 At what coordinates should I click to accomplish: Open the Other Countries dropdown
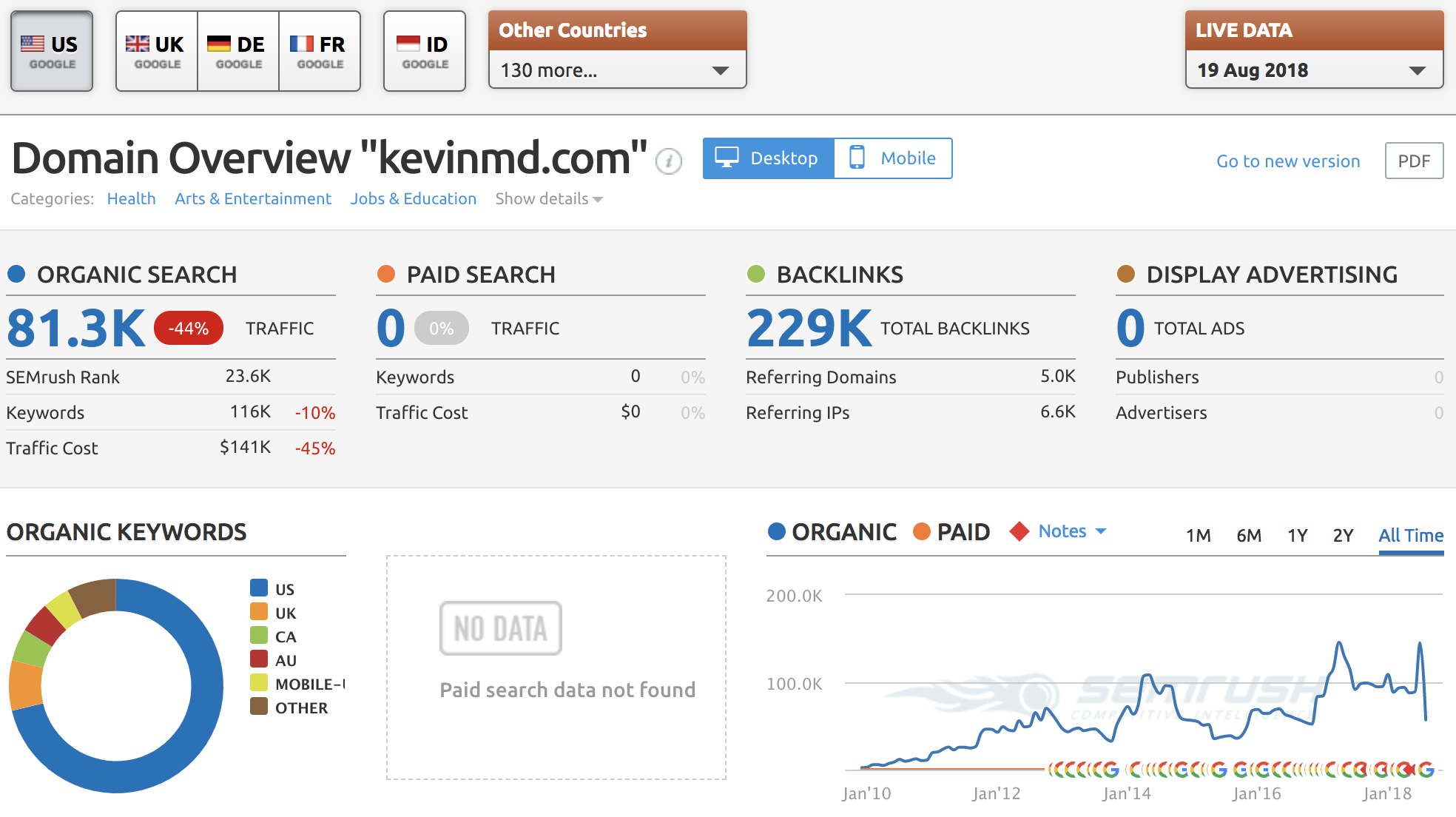pos(617,70)
